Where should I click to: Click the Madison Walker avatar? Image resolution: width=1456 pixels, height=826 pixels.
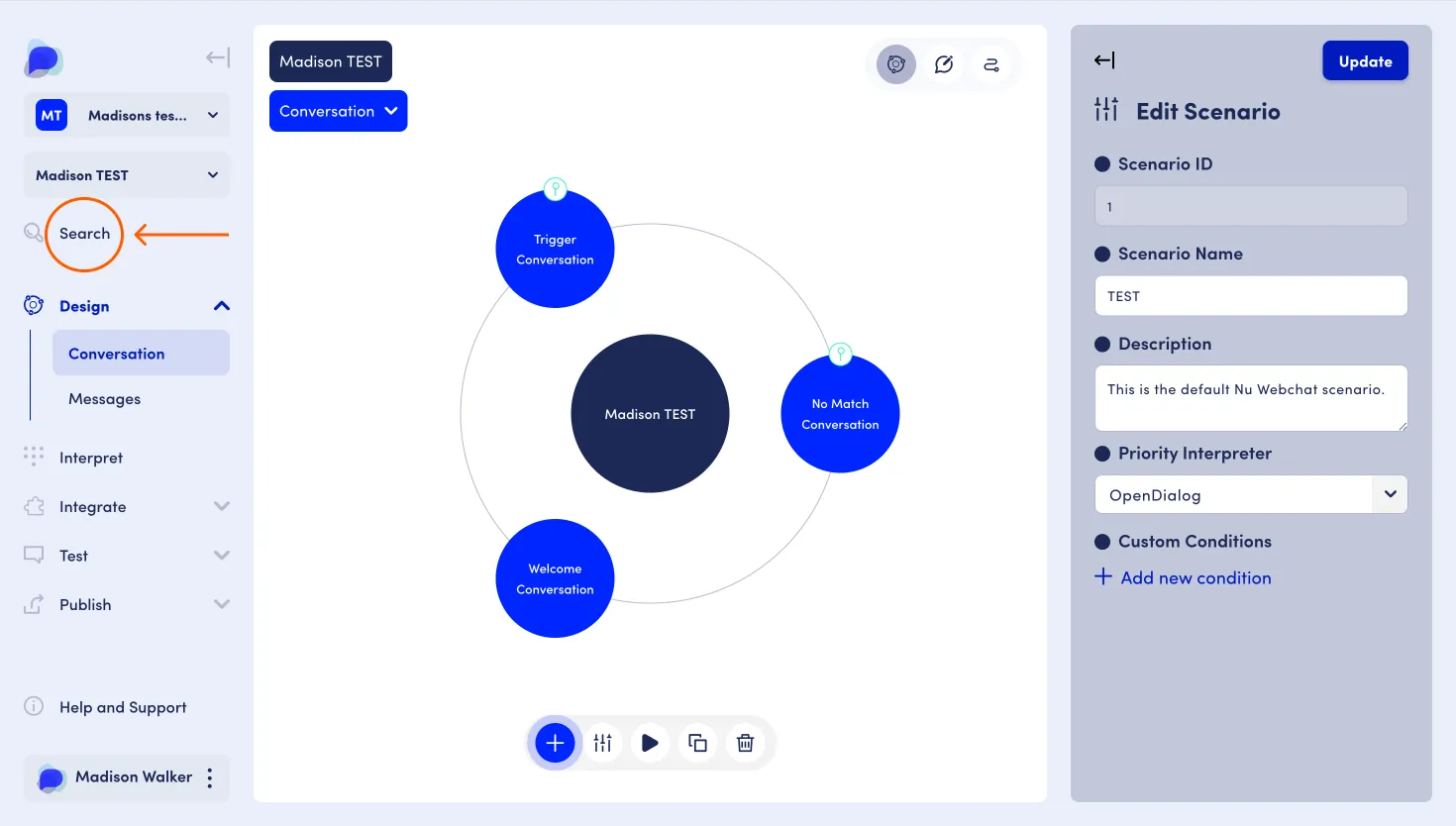click(x=51, y=778)
